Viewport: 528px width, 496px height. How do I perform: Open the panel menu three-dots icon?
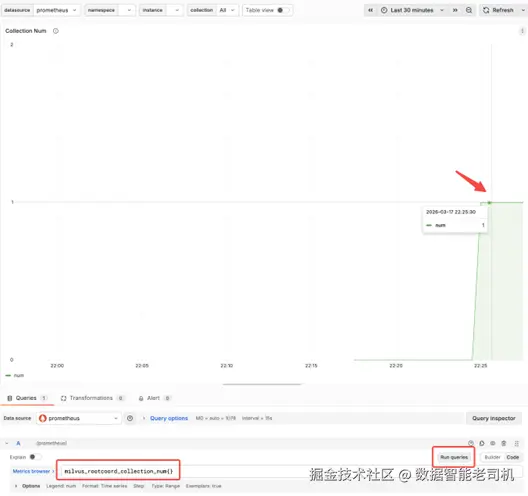pyautogui.click(x=522, y=31)
